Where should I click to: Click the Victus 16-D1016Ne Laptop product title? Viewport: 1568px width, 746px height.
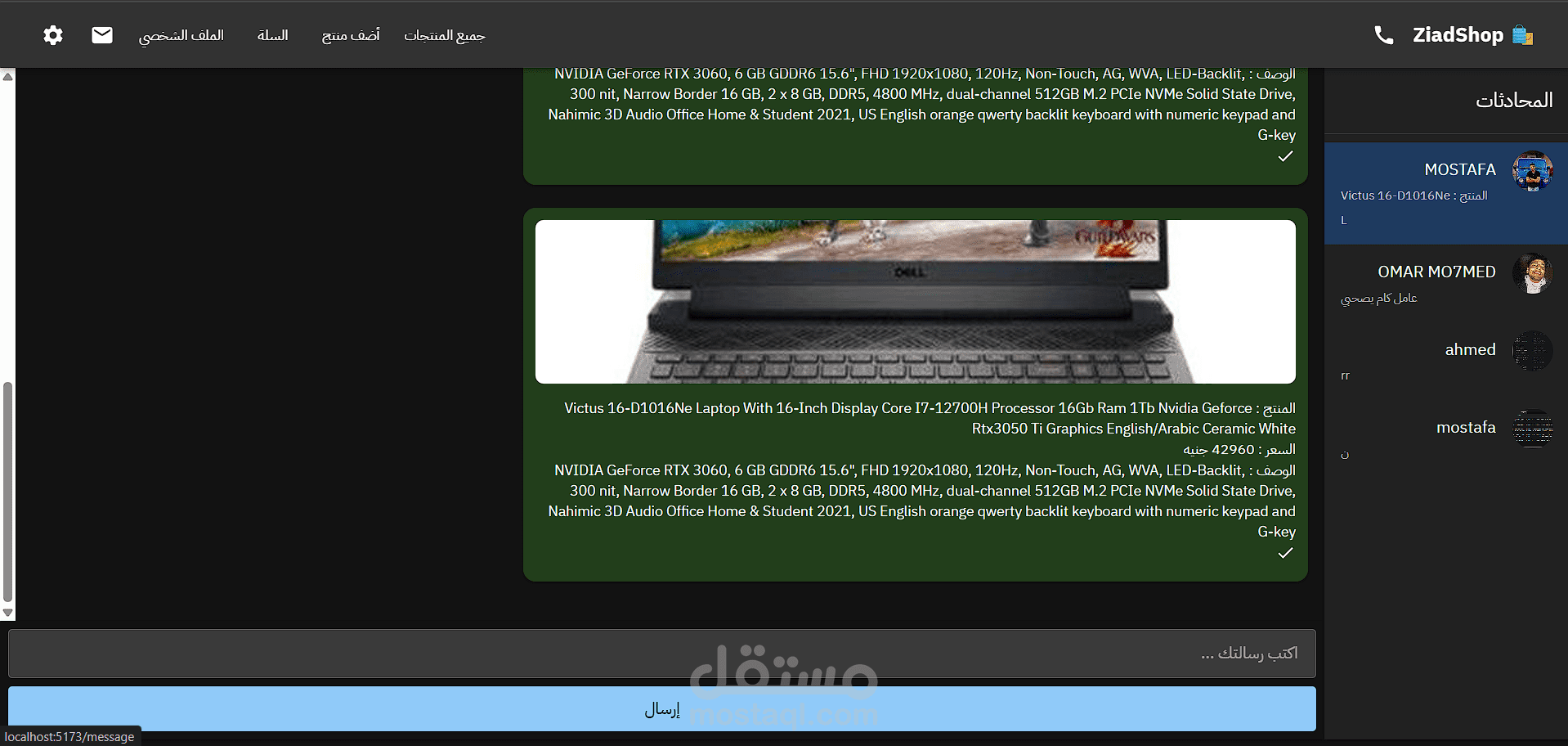coord(930,418)
